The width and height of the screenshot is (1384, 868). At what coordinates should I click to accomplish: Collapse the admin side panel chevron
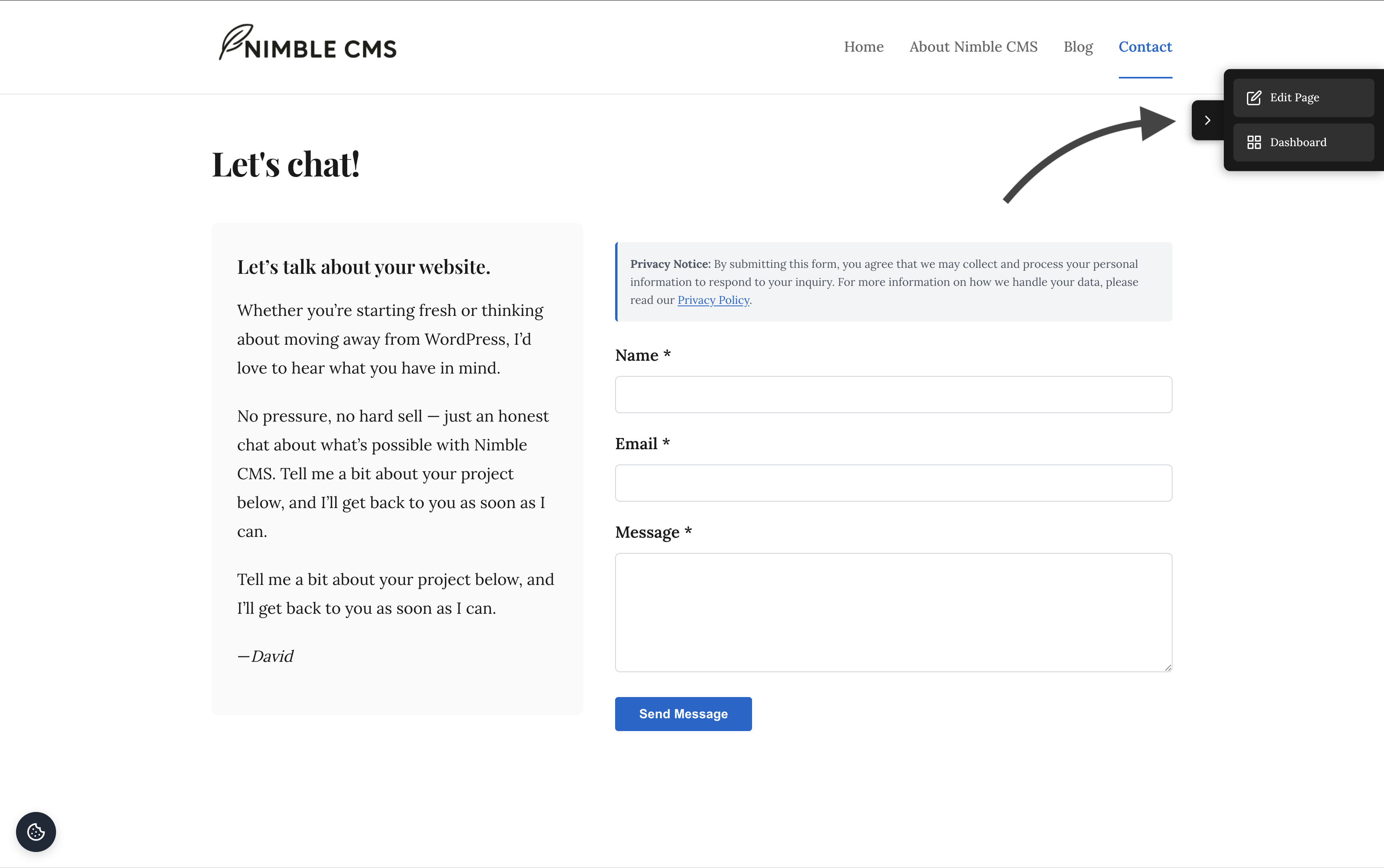[x=1207, y=120]
